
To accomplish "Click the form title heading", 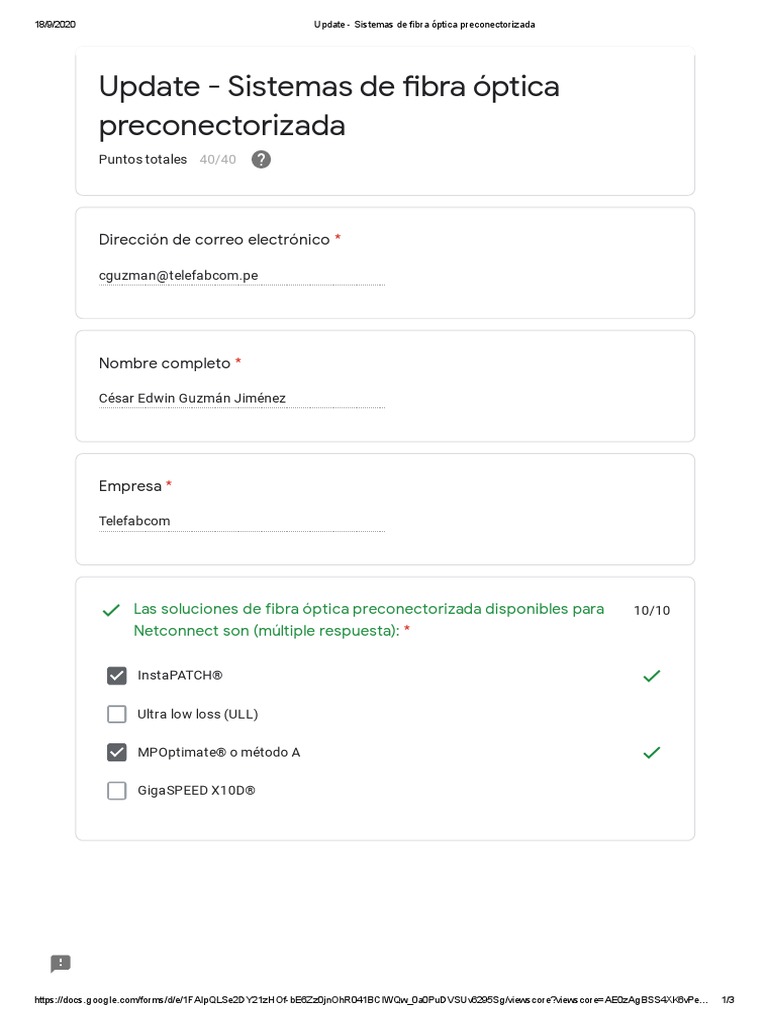I will (x=329, y=106).
